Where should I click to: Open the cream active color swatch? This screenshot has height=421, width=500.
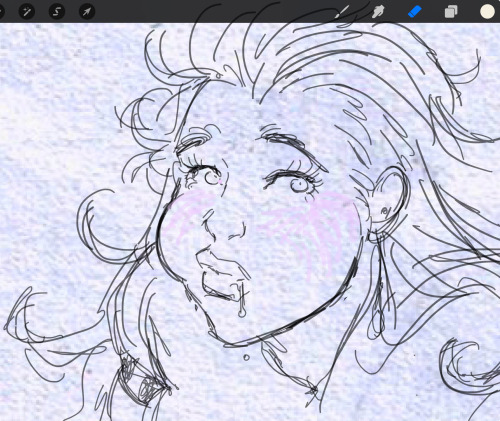point(487,12)
